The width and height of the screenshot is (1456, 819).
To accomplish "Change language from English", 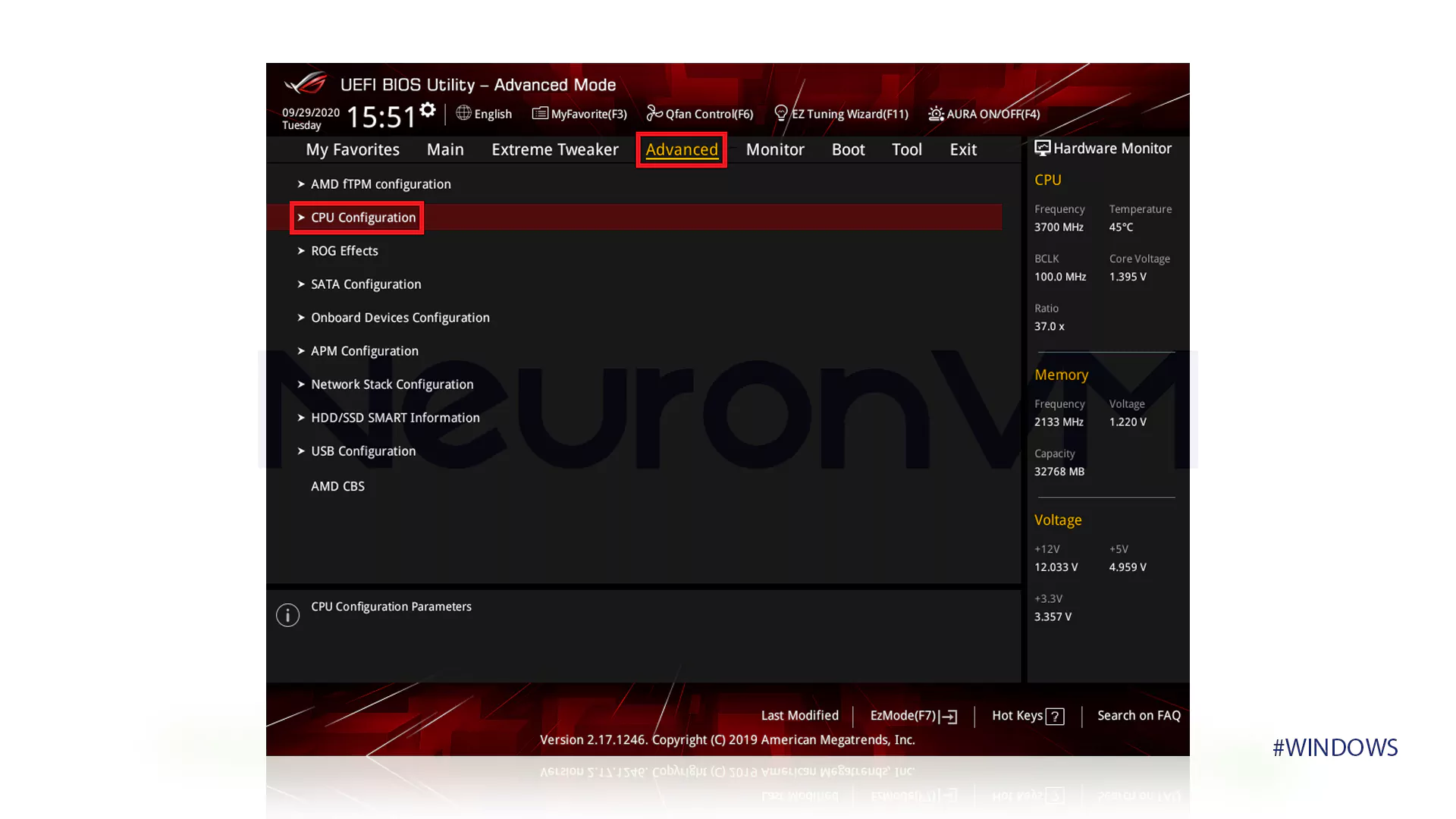I will 493,114.
